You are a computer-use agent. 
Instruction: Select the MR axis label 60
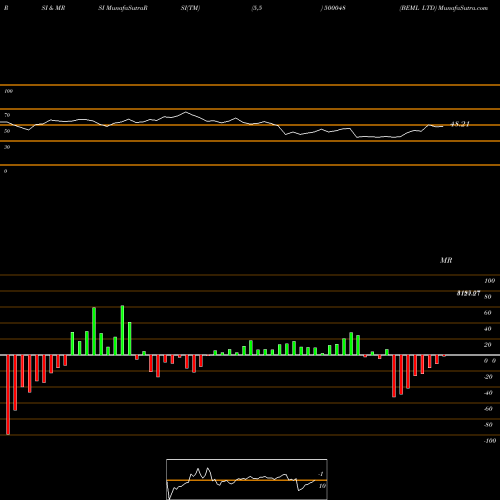[487, 313]
